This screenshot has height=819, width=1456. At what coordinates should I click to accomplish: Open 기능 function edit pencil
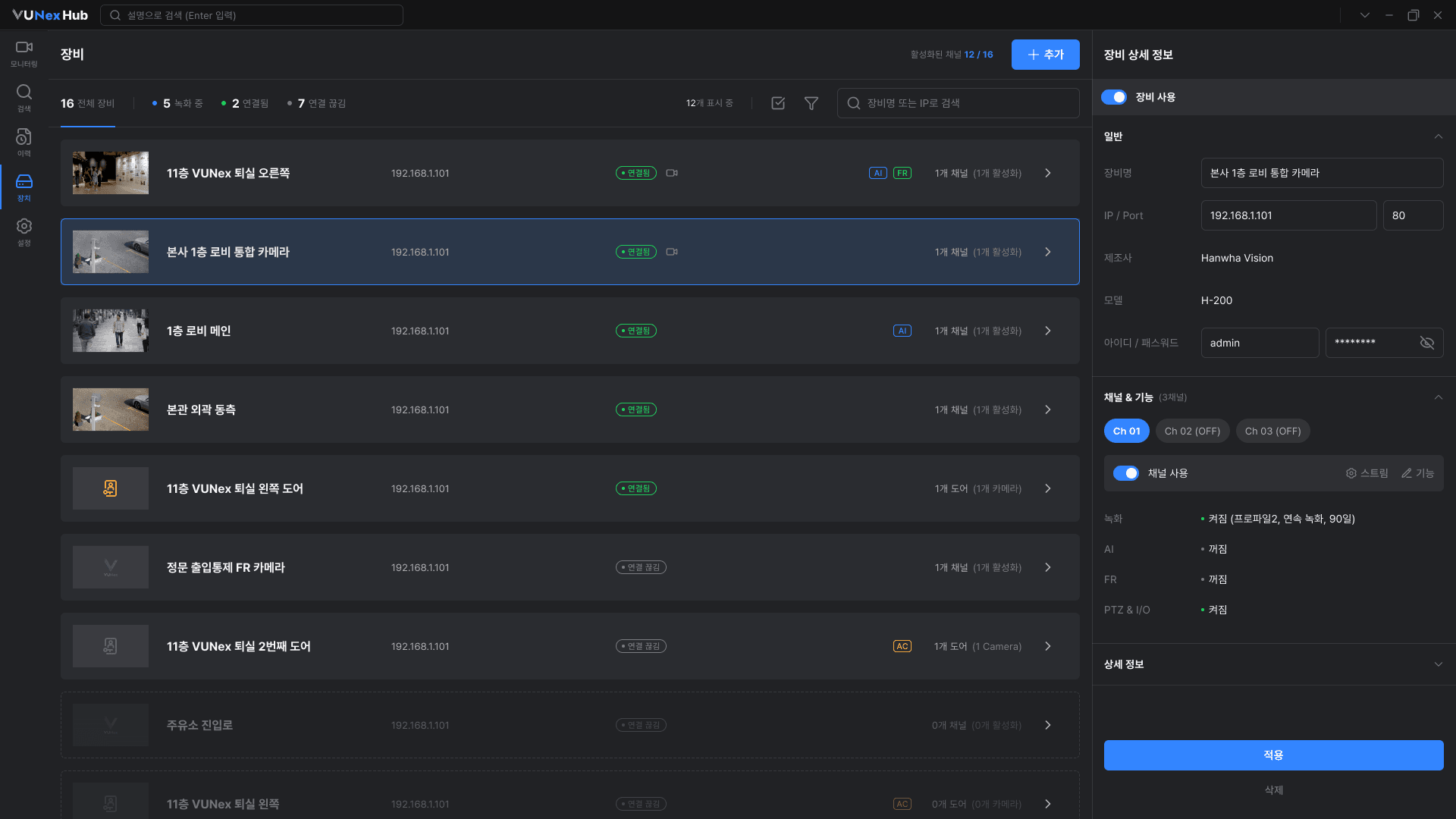[1418, 473]
